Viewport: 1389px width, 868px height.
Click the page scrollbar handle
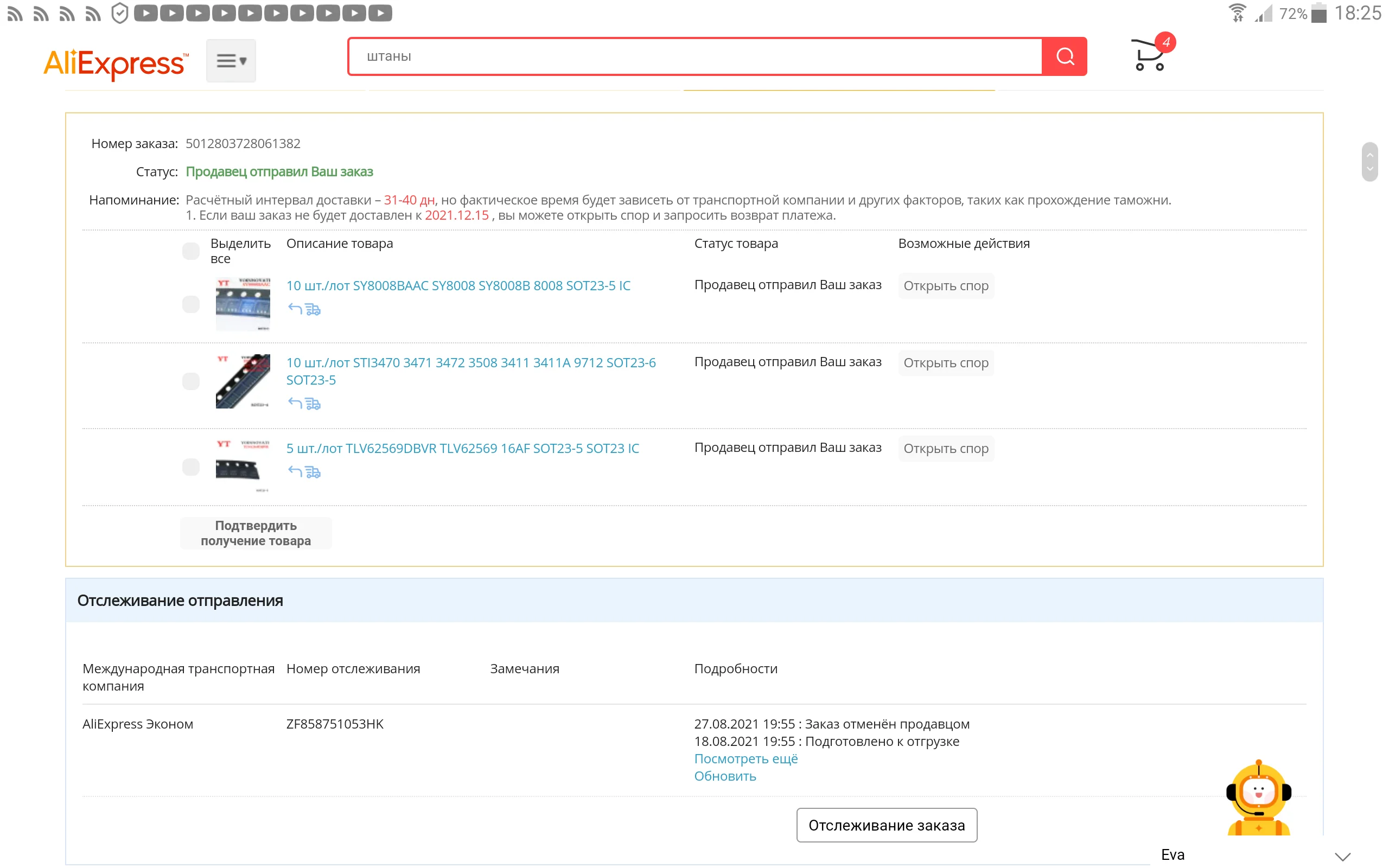click(1369, 162)
